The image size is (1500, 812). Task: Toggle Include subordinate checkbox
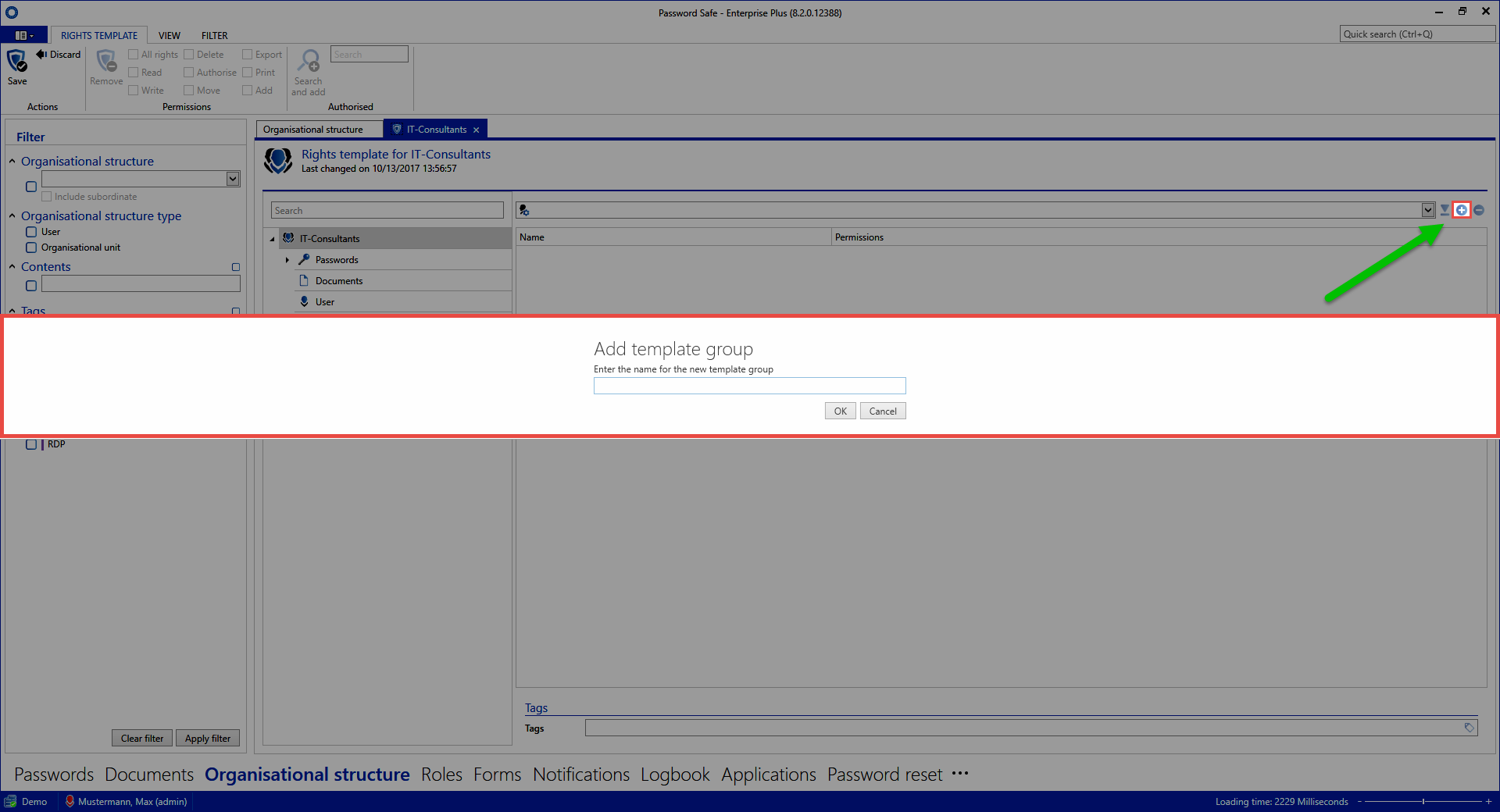pos(47,197)
